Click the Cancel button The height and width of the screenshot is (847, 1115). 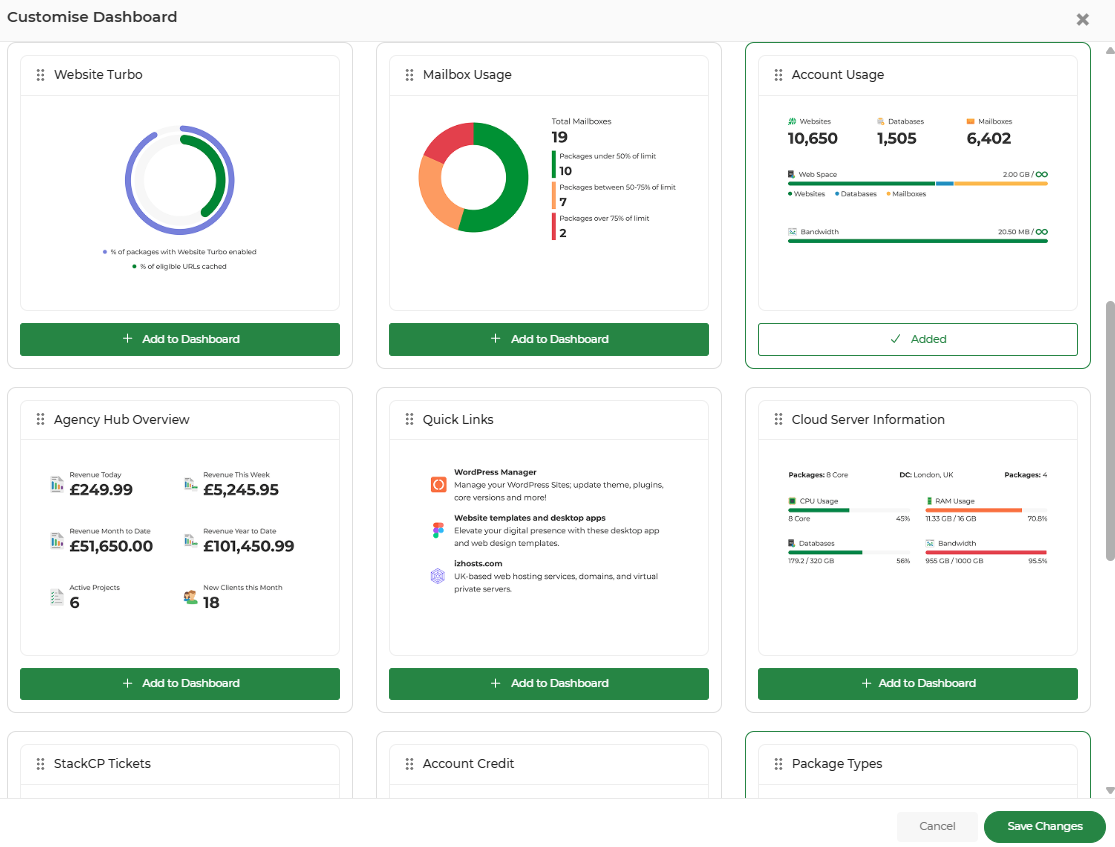pos(937,826)
